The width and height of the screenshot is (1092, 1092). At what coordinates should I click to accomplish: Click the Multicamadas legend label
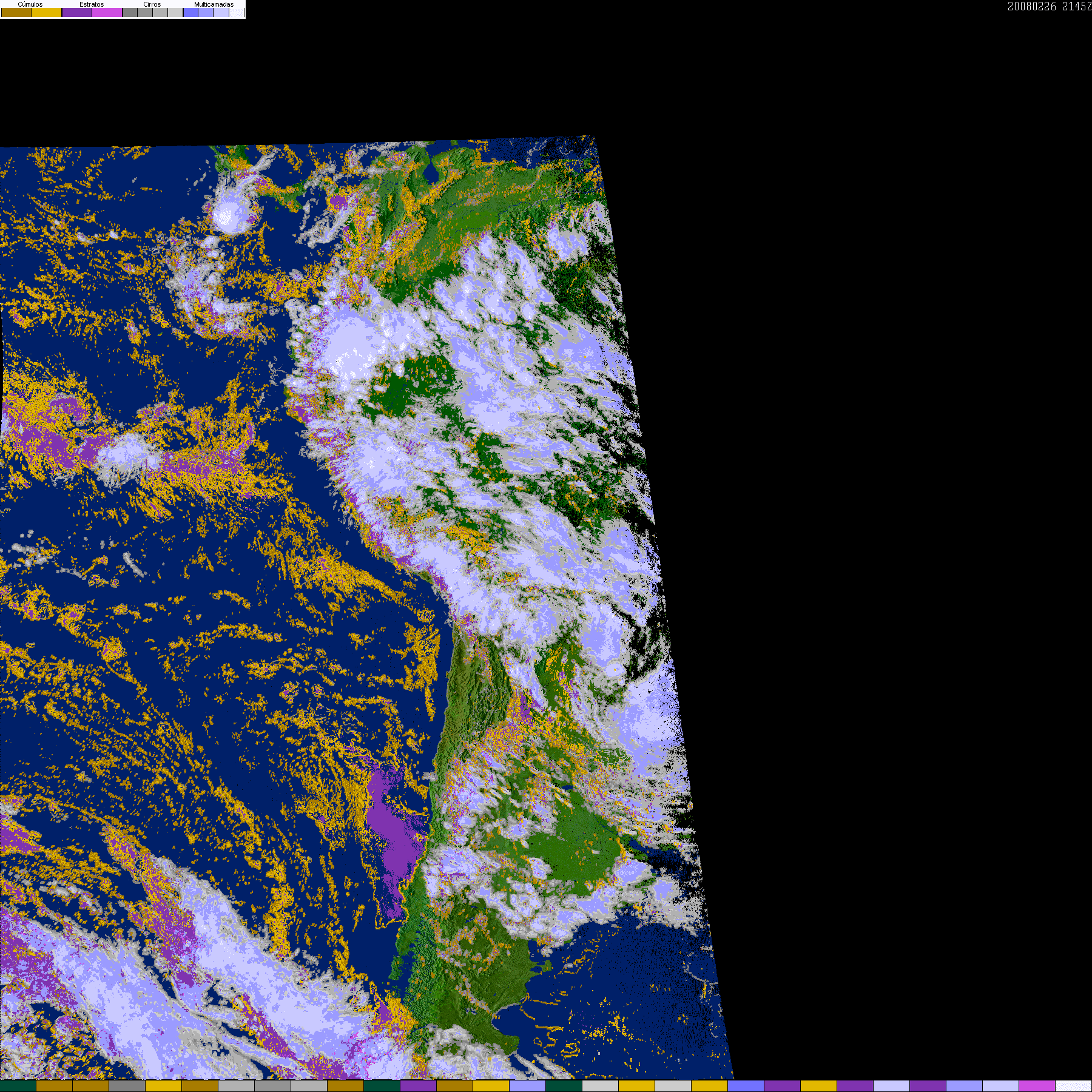click(x=214, y=4)
